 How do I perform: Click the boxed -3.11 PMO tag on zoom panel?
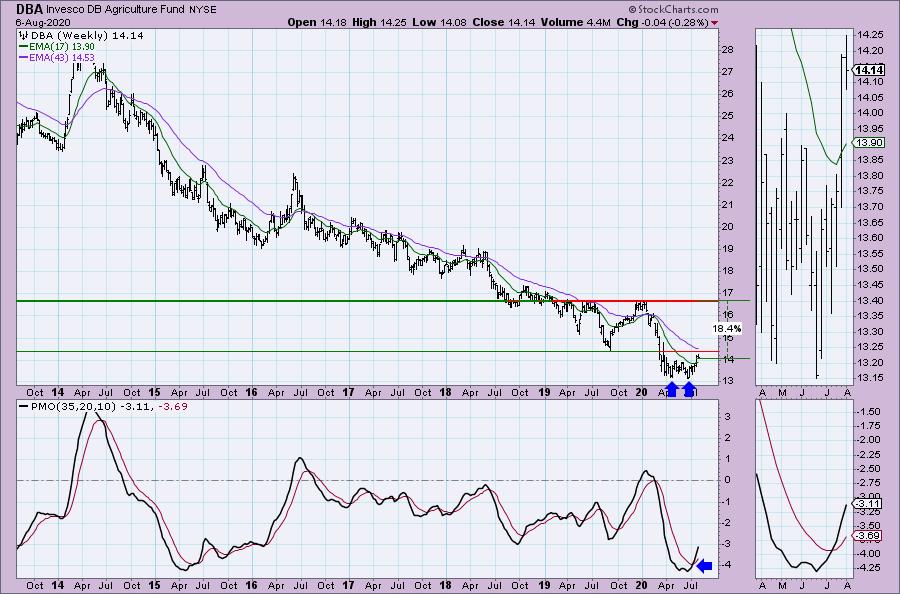[868, 504]
